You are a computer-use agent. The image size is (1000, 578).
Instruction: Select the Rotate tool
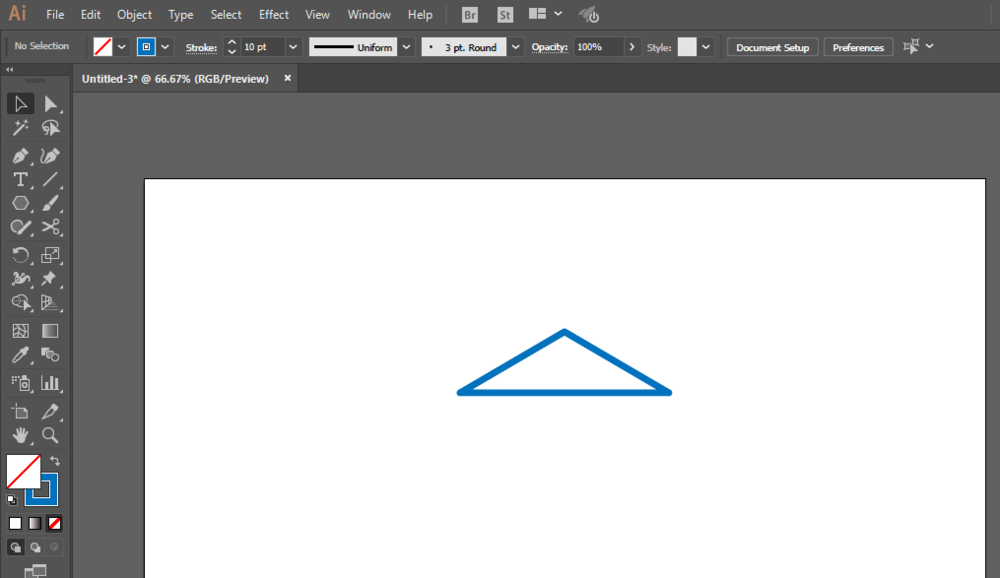tap(20, 255)
